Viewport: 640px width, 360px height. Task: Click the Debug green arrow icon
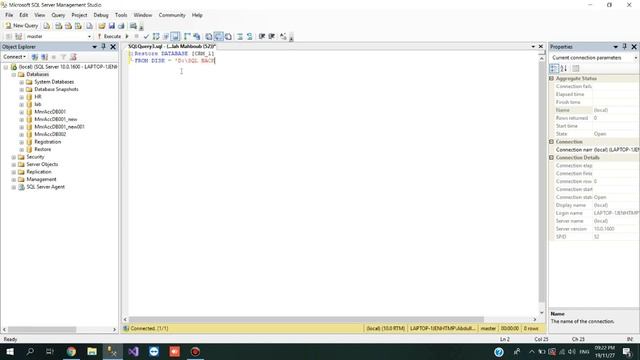coord(127,36)
